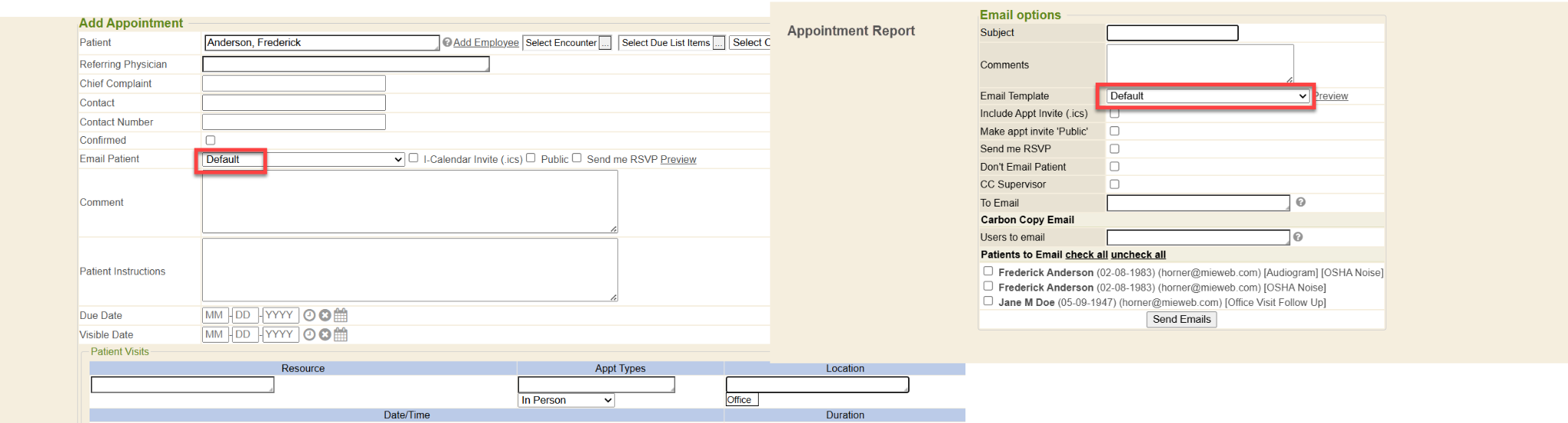Click help icon next to Users to email

tap(1298, 237)
